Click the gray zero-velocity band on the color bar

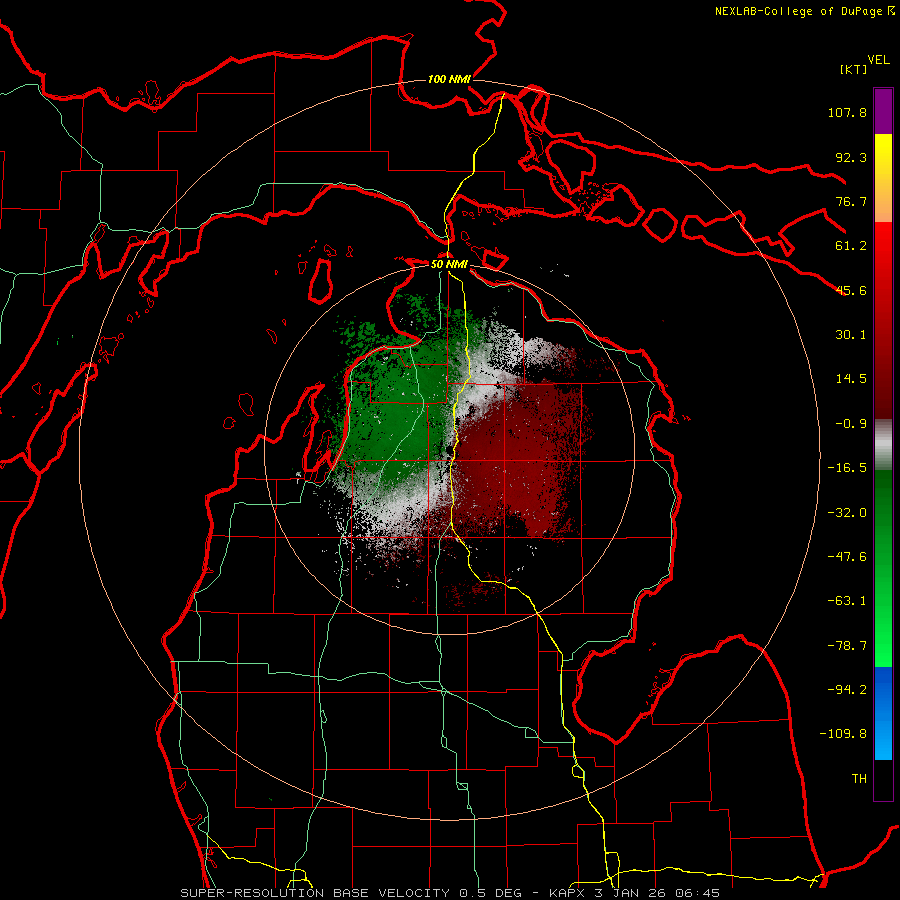(883, 445)
